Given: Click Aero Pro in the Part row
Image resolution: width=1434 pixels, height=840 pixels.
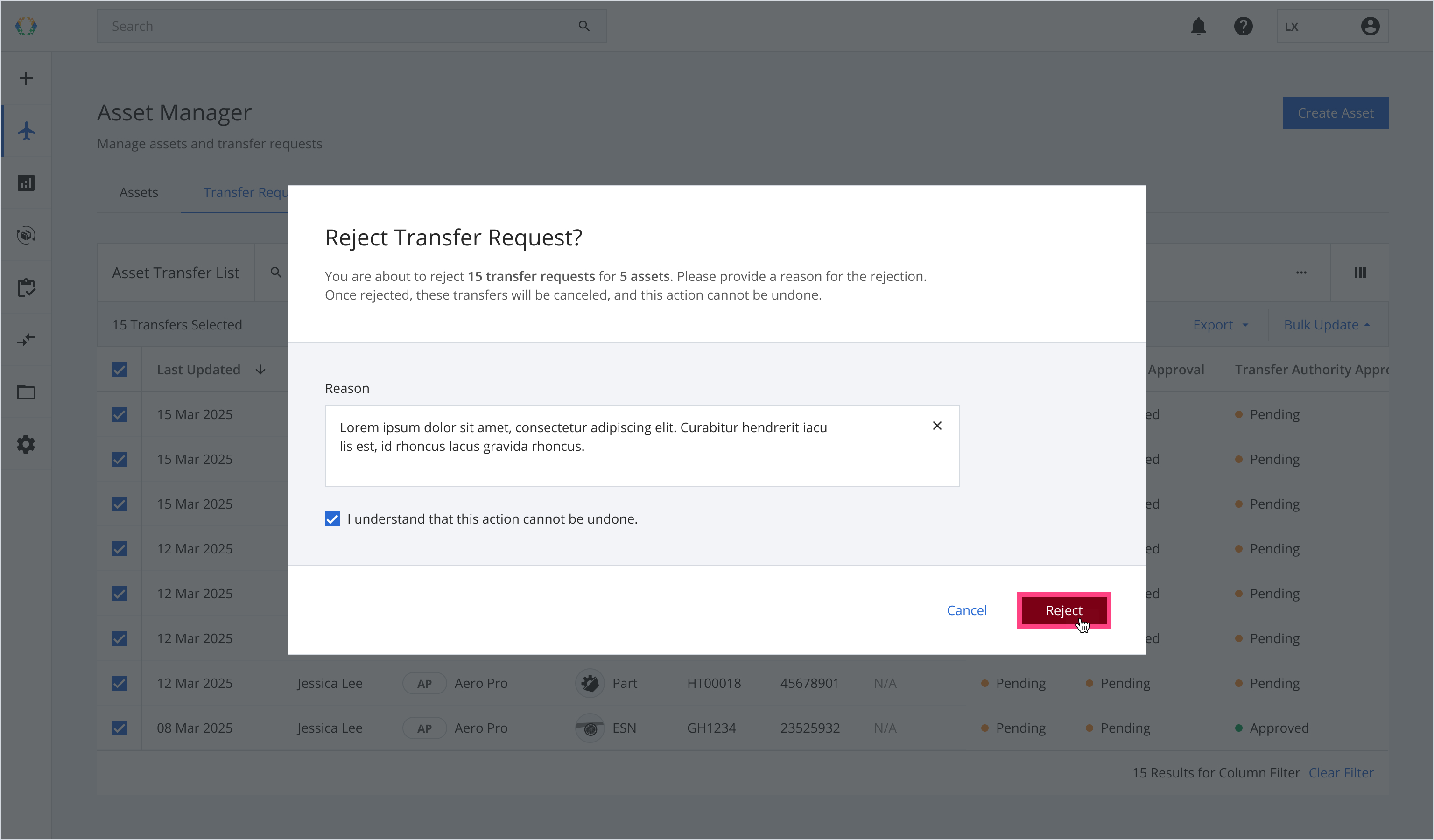Looking at the screenshot, I should (x=481, y=683).
